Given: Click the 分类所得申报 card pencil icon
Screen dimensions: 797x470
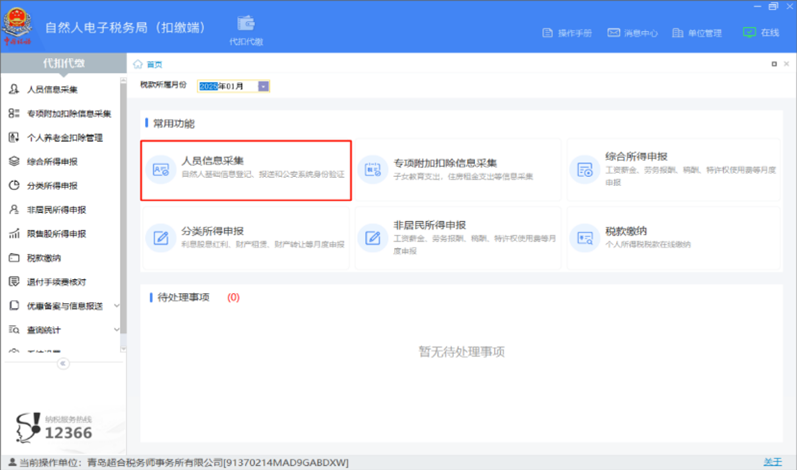Looking at the screenshot, I should (161, 237).
